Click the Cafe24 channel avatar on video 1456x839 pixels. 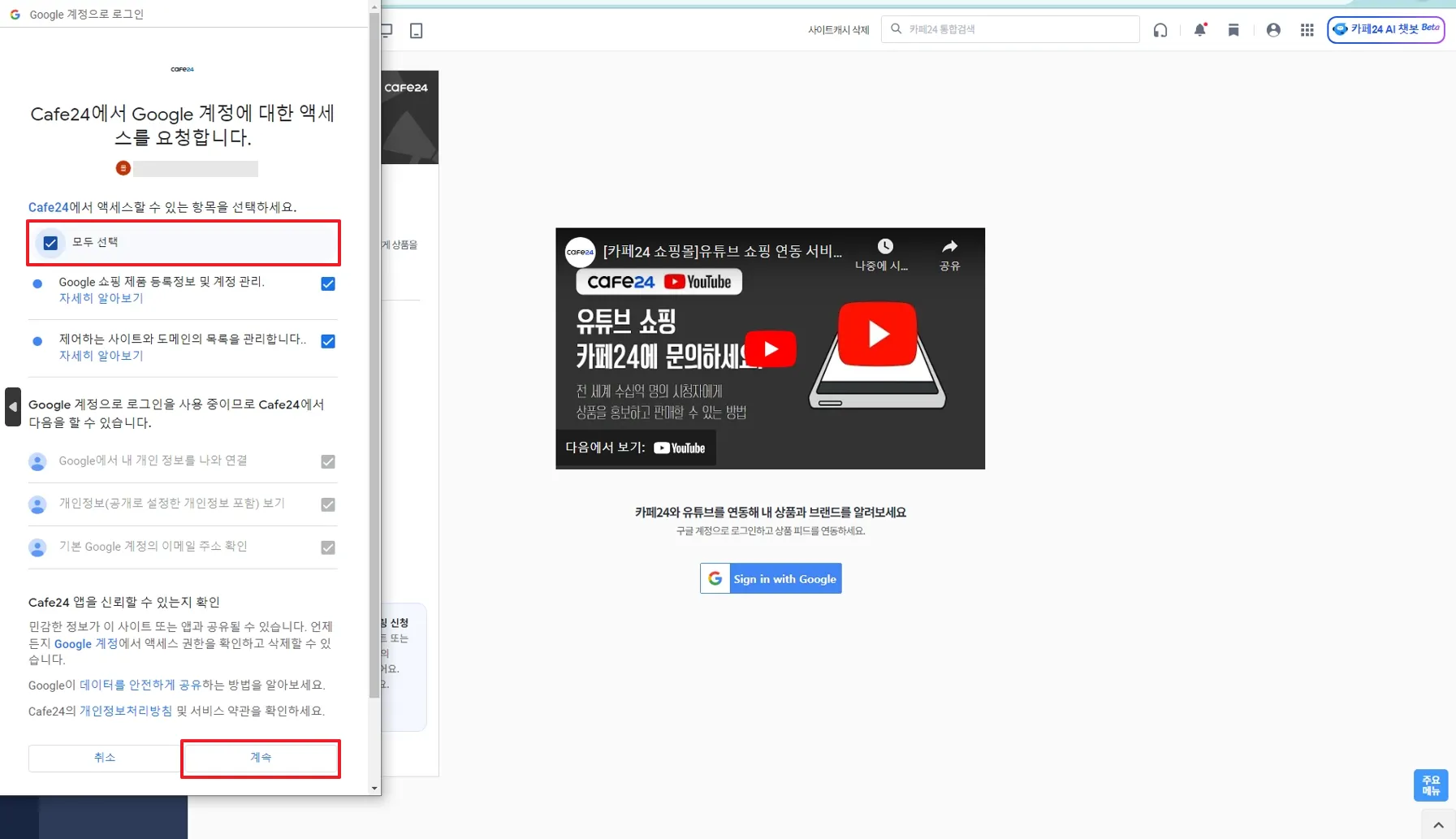pos(580,252)
